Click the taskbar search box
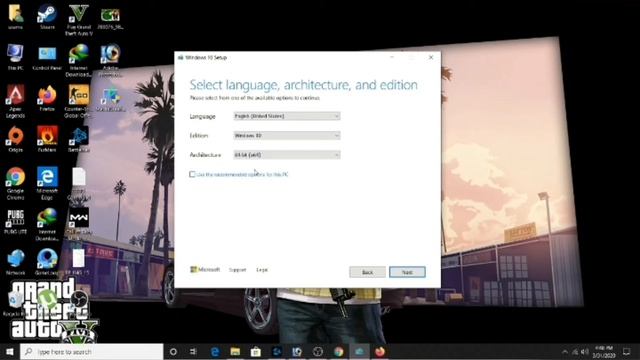This screenshot has height=360, width=640. (x=92, y=351)
